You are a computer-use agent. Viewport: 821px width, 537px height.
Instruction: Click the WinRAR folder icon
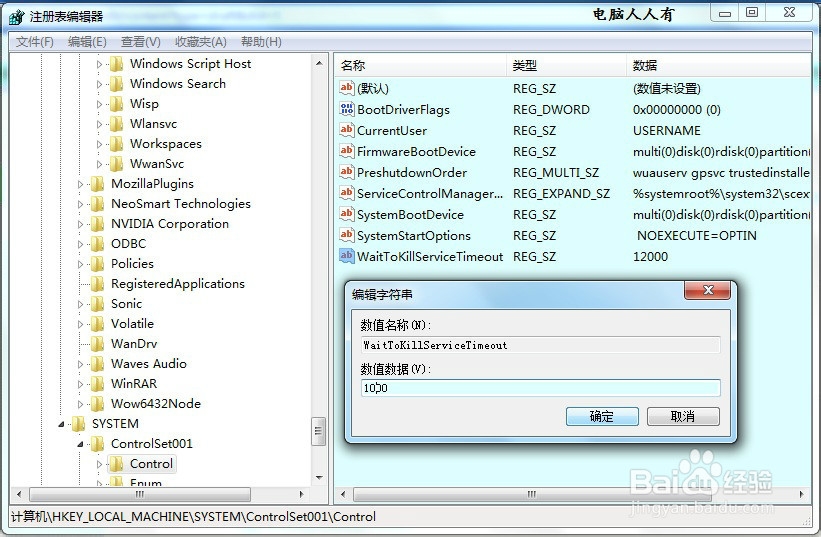97,384
